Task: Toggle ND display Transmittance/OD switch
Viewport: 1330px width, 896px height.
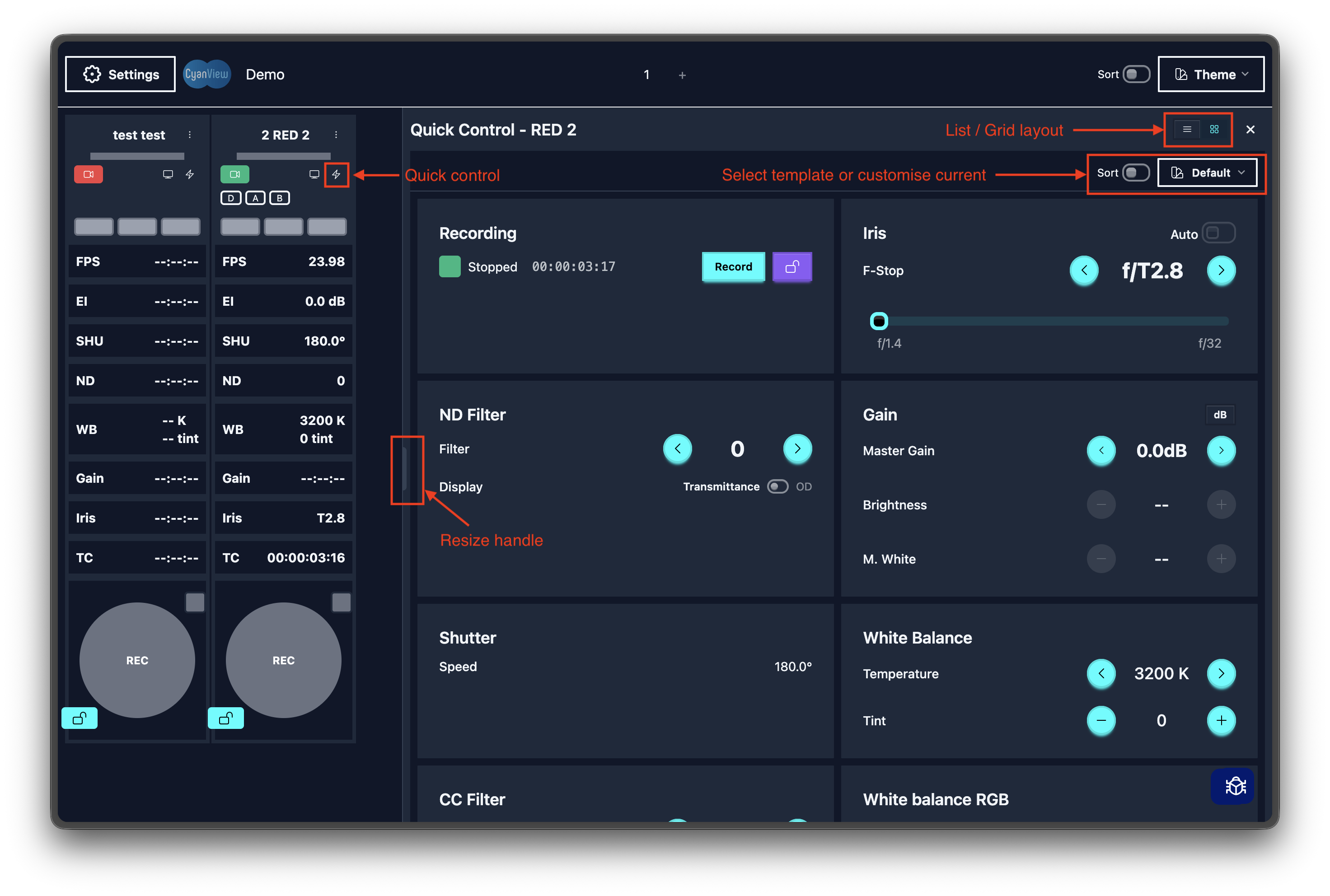Action: tap(777, 487)
